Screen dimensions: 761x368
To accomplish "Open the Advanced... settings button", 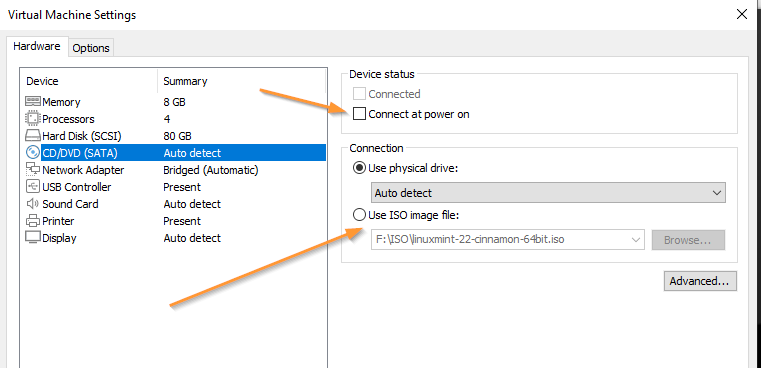I will click(x=700, y=281).
